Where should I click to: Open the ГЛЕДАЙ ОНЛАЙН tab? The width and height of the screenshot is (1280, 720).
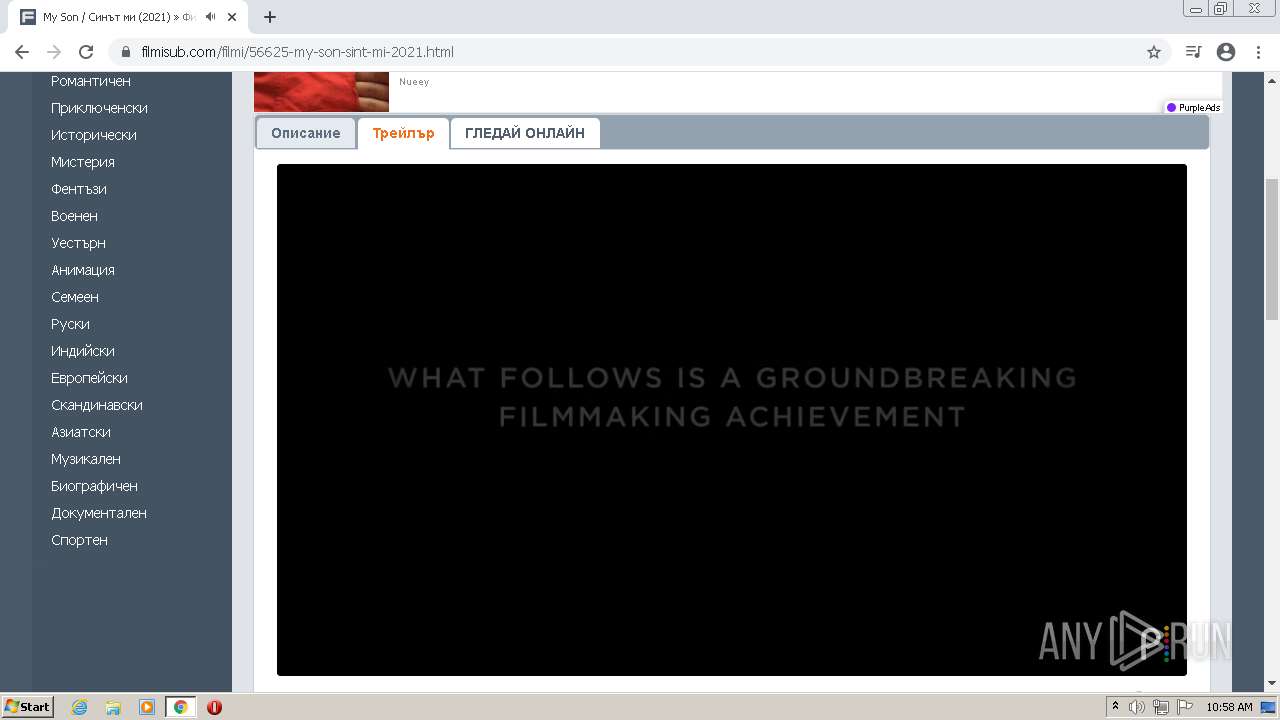[x=525, y=133]
